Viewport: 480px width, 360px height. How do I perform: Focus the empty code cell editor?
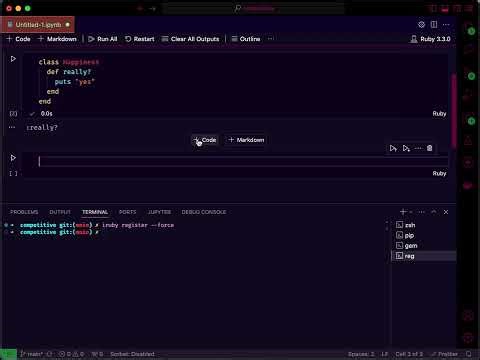[236, 161]
